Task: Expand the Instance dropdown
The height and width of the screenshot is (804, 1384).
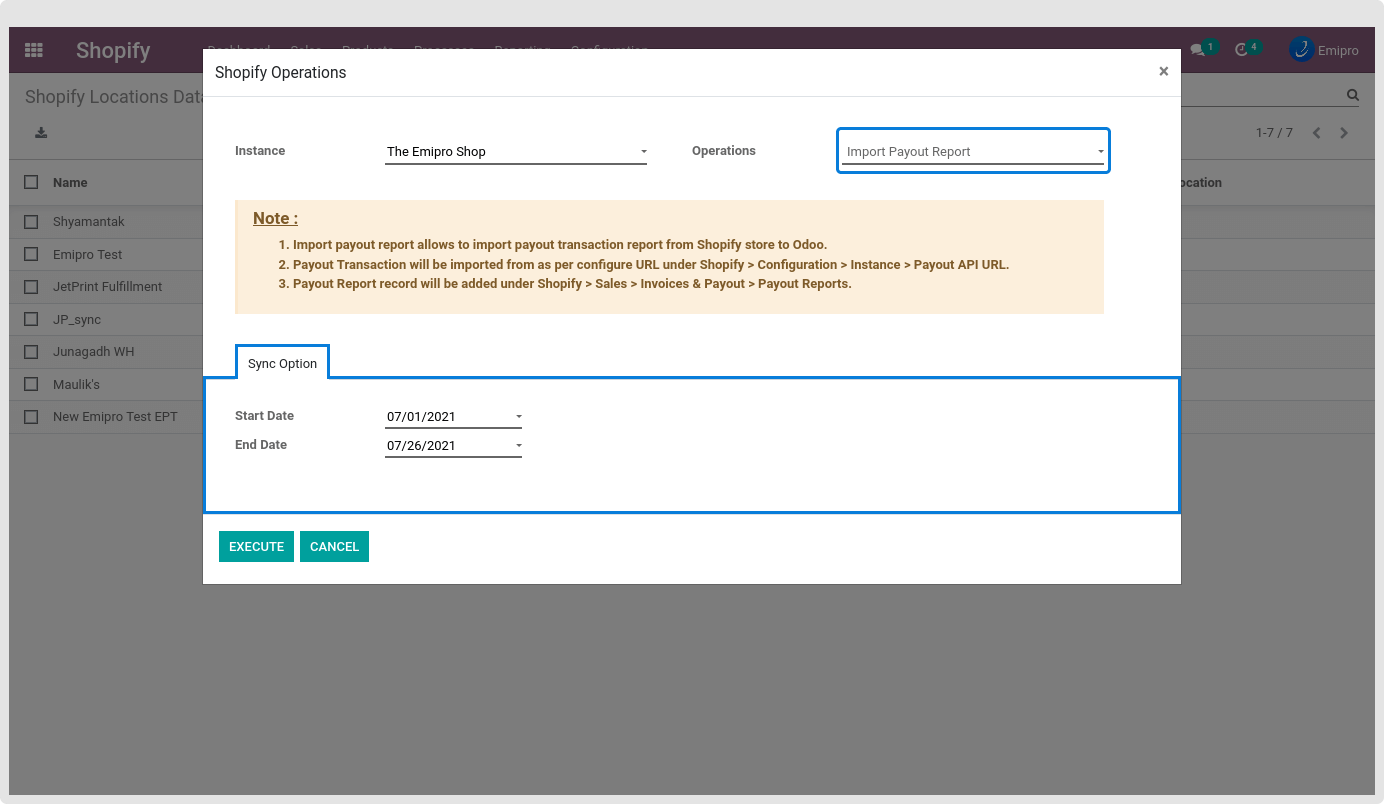Action: pos(515,152)
